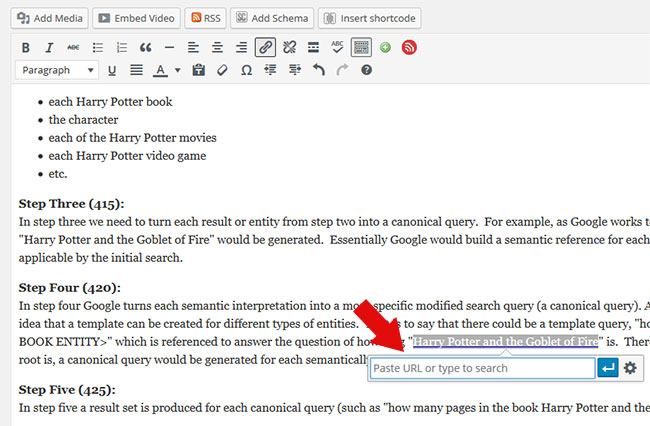
Task: Click the 'etc.' bullet item
Action: click(x=58, y=174)
